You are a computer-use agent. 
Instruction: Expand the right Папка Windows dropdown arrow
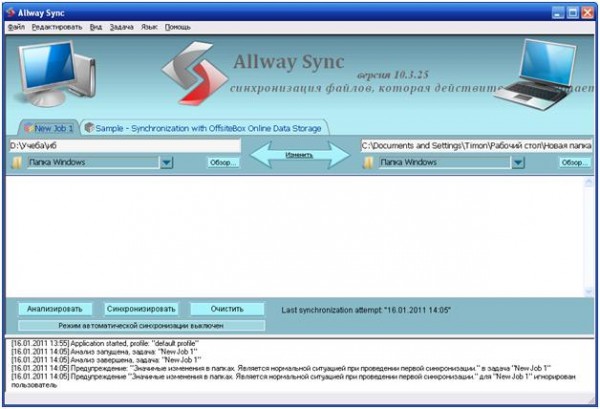518,163
